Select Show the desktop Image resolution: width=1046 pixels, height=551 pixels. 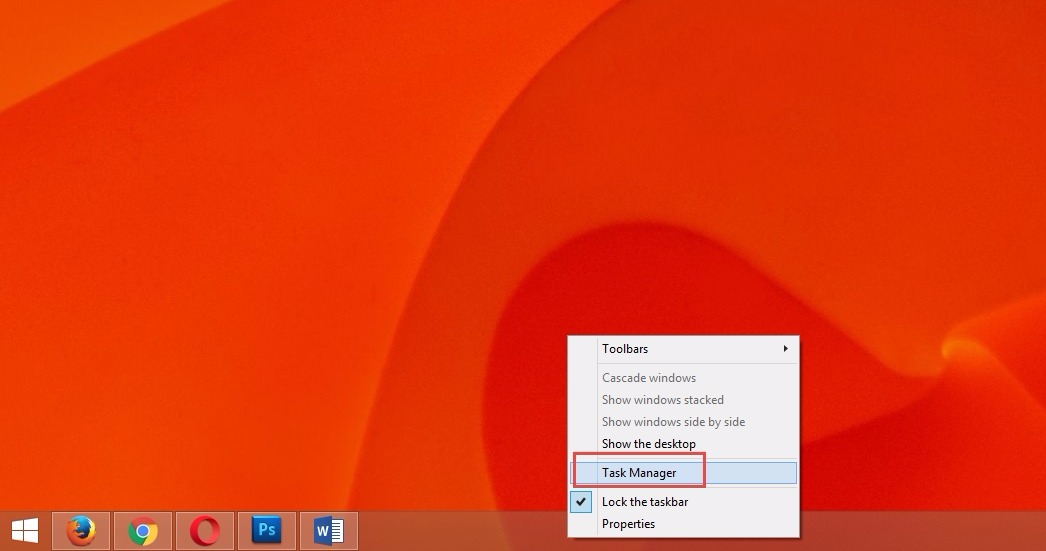click(648, 444)
